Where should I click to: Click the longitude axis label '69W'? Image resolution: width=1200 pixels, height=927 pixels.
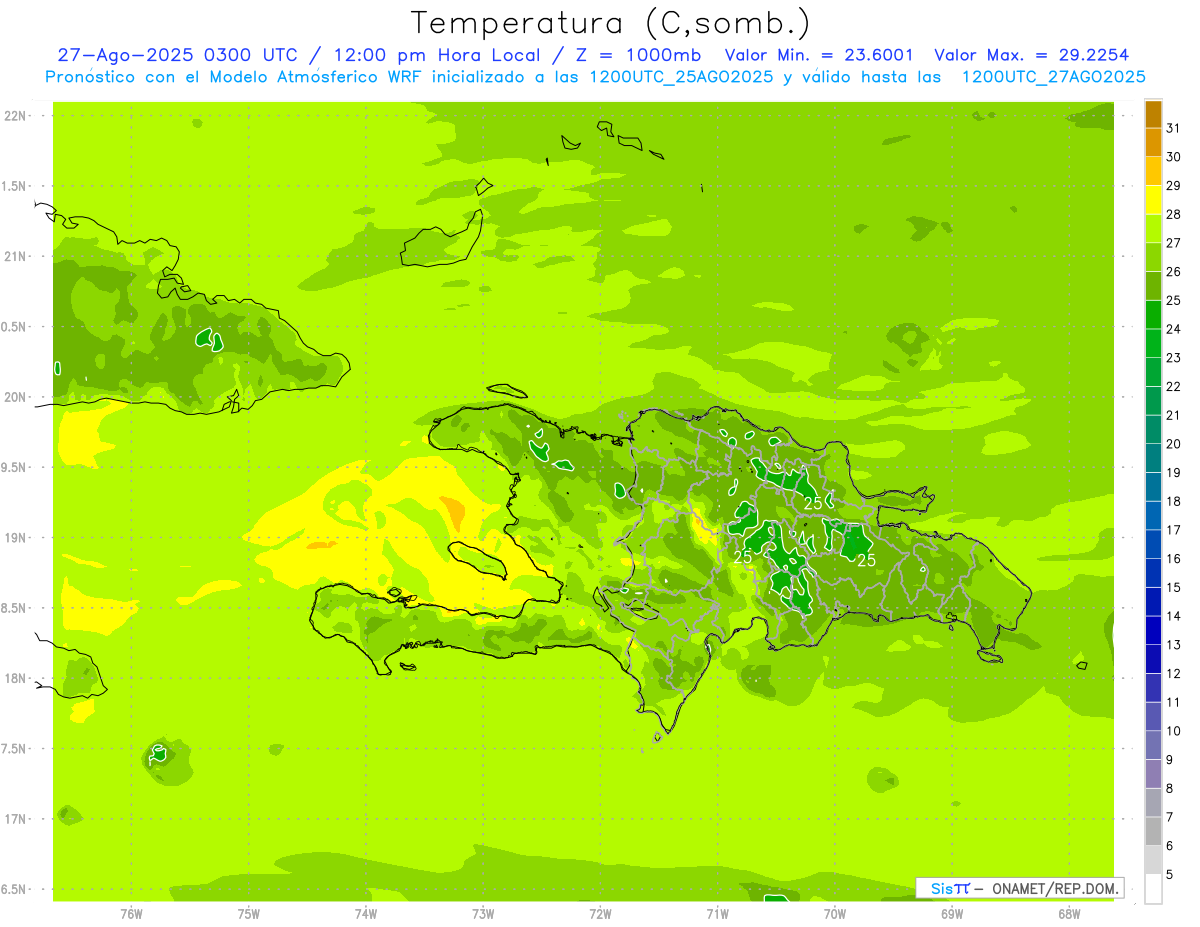point(952,914)
